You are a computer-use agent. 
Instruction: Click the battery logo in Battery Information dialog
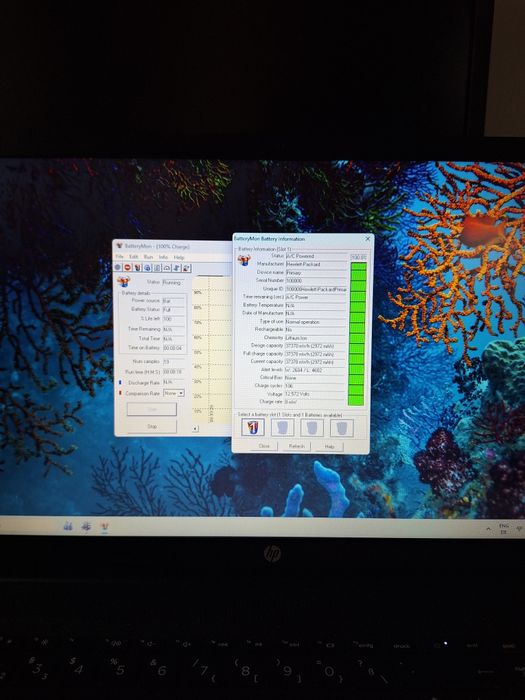(x=244, y=260)
